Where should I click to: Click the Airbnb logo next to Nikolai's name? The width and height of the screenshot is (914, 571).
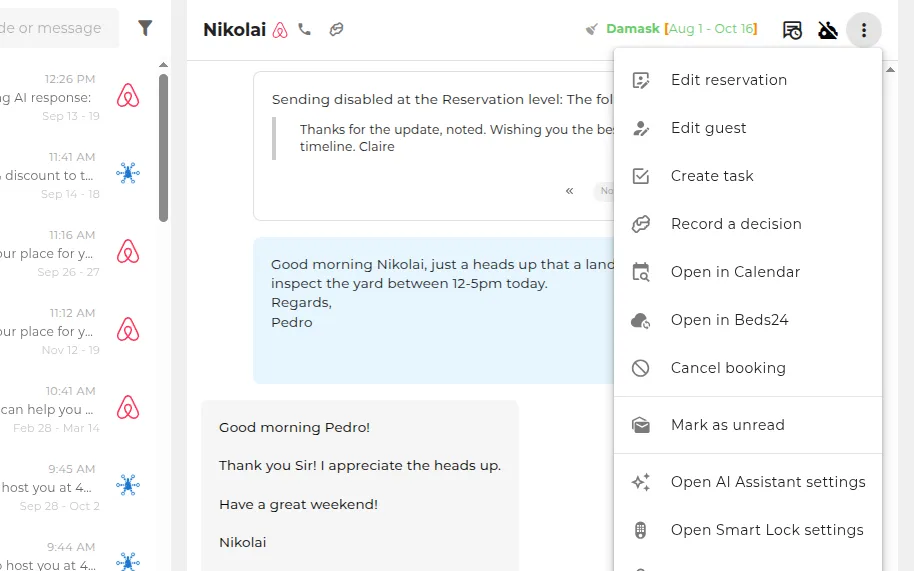[280, 30]
